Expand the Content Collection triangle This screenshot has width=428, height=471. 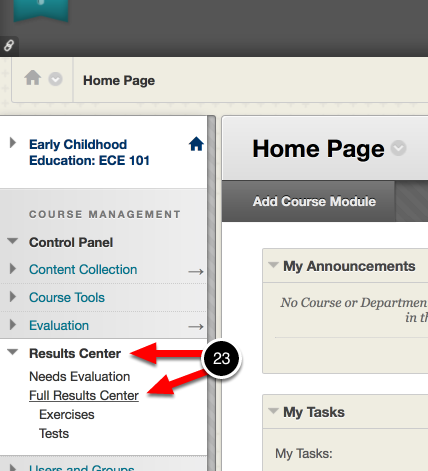pos(13,268)
